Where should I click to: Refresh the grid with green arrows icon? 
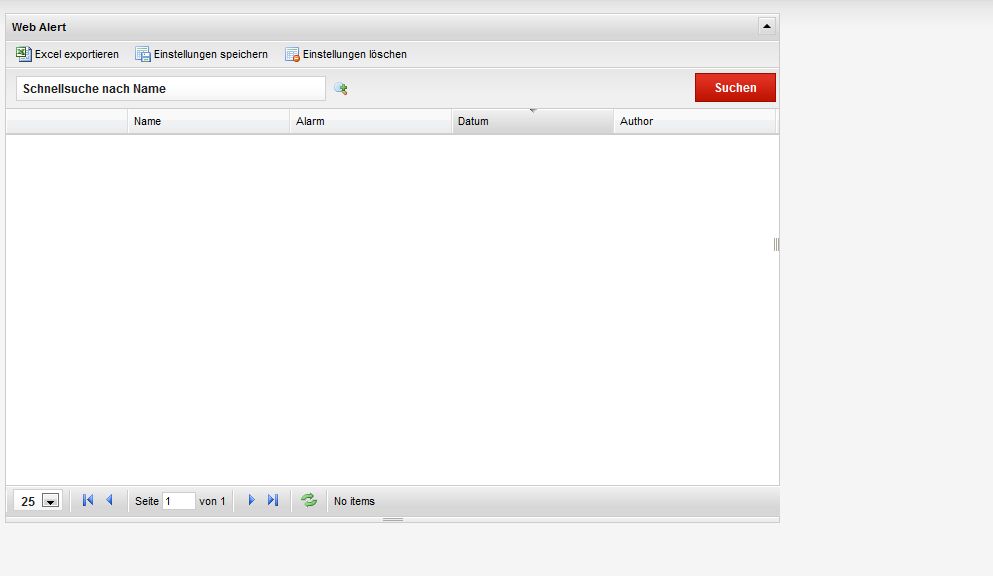[x=309, y=500]
